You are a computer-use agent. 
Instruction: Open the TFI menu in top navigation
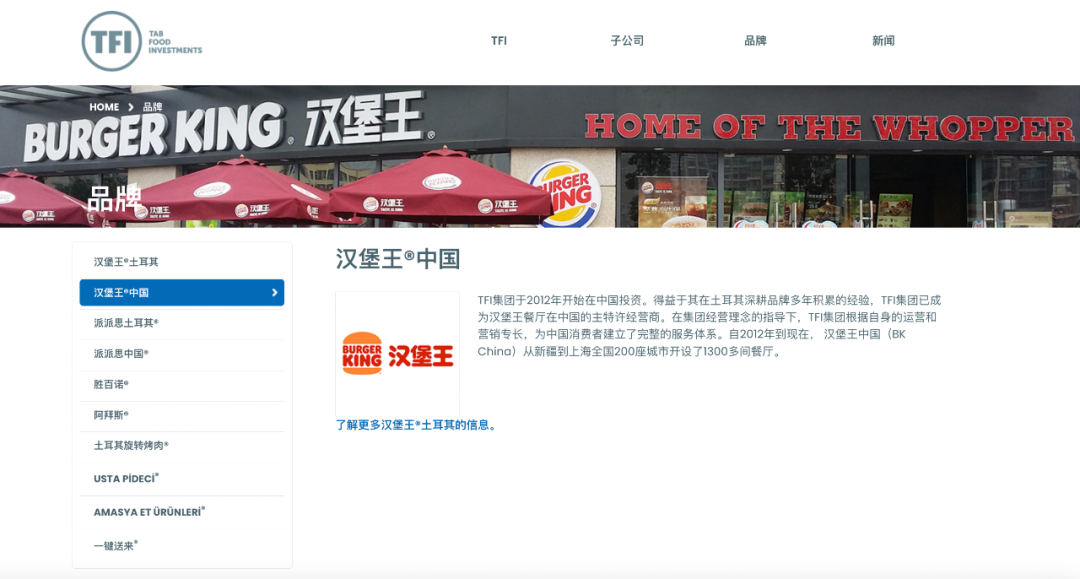click(x=499, y=41)
